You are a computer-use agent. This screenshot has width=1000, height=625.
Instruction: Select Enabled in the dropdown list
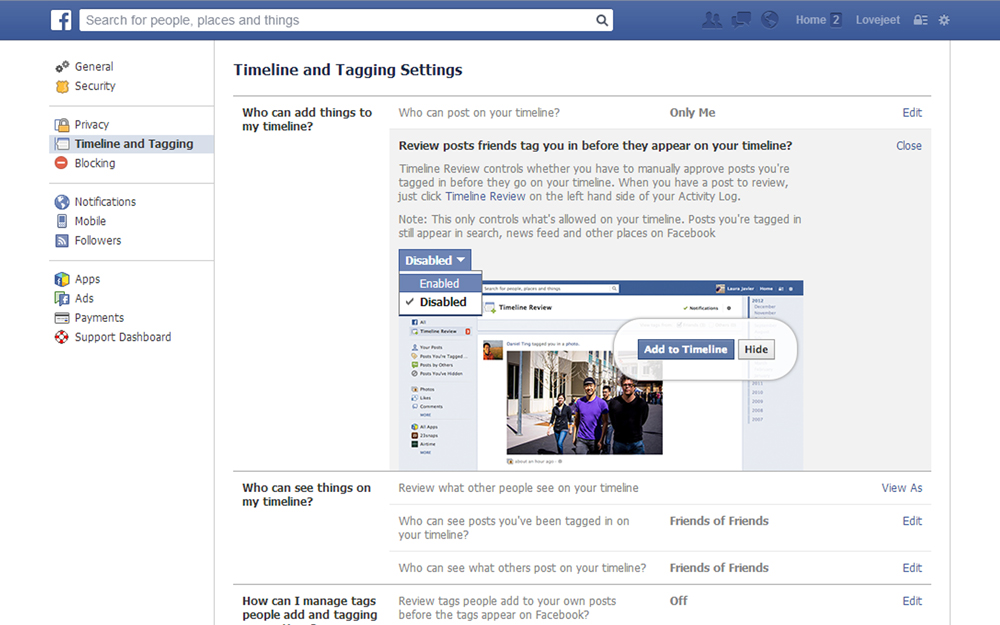(440, 283)
